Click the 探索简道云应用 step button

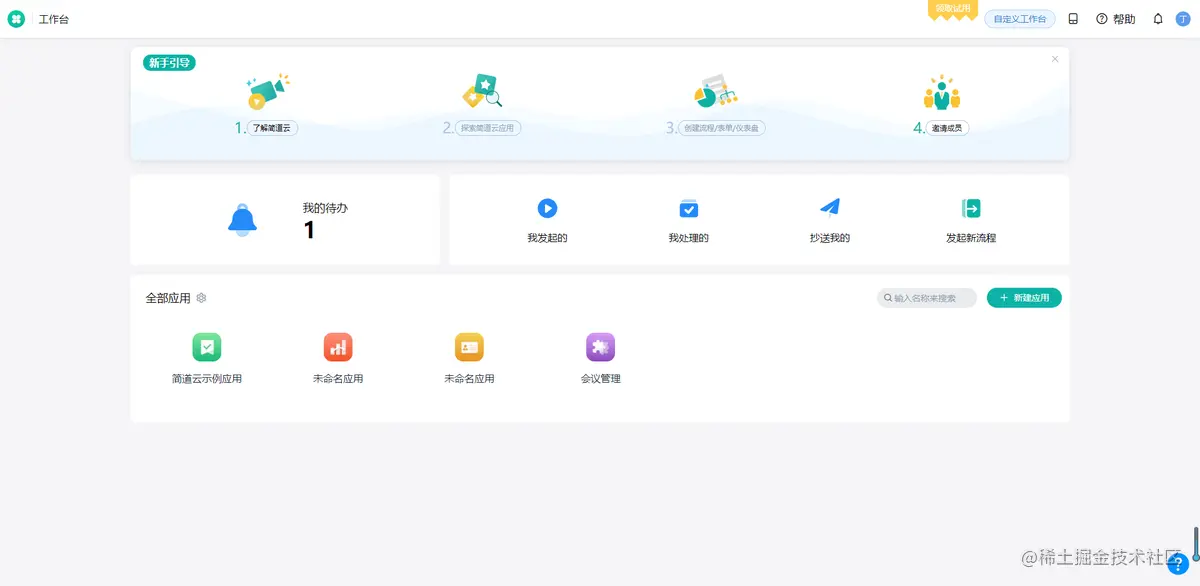tap(489, 128)
